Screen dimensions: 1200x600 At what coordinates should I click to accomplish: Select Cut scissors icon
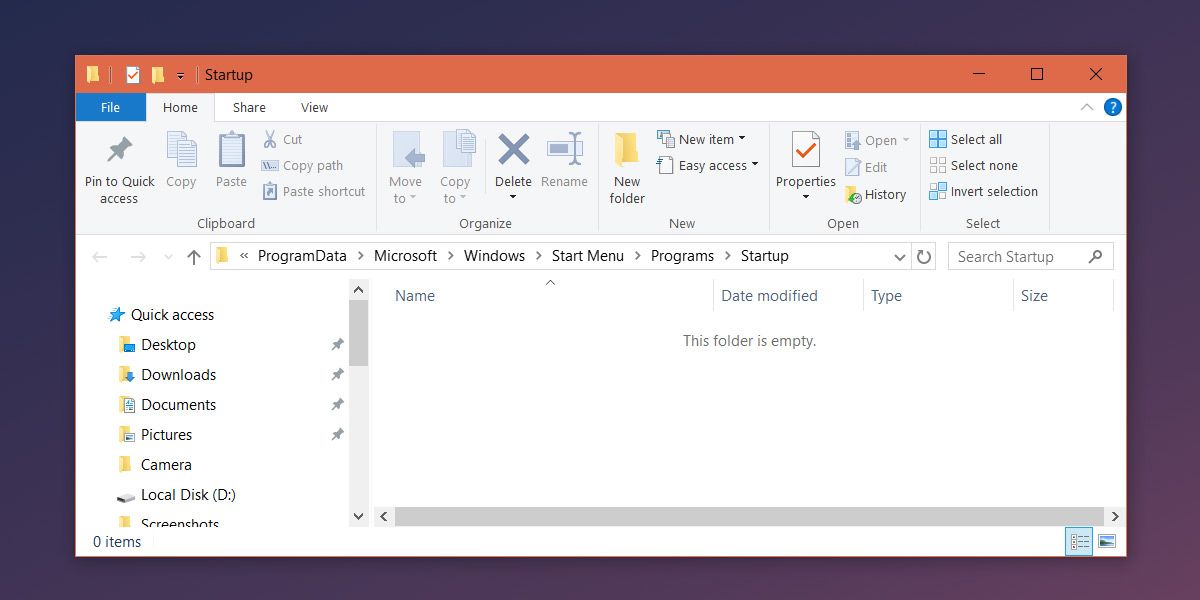270,139
